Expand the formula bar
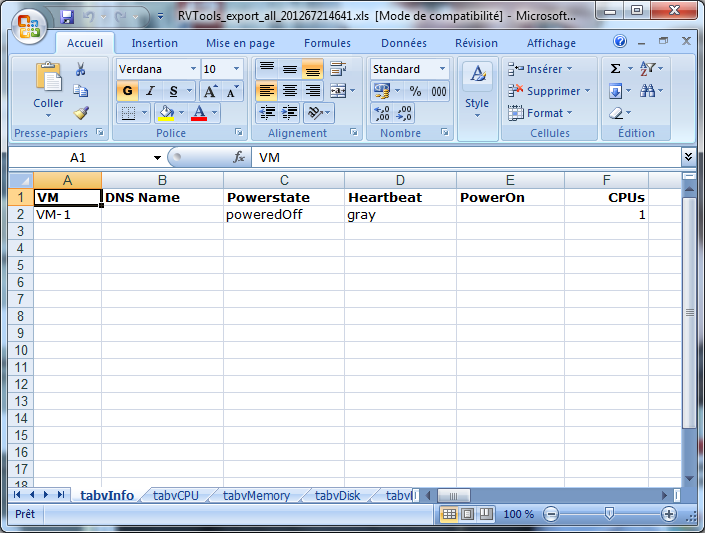The height and width of the screenshot is (533, 705). 688,157
